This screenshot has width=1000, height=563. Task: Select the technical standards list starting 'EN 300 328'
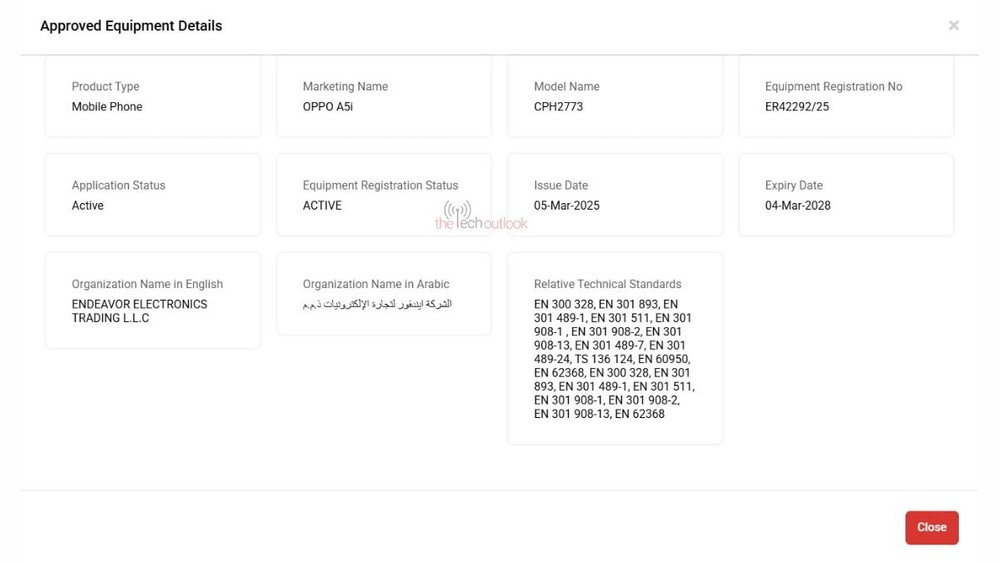coord(614,359)
